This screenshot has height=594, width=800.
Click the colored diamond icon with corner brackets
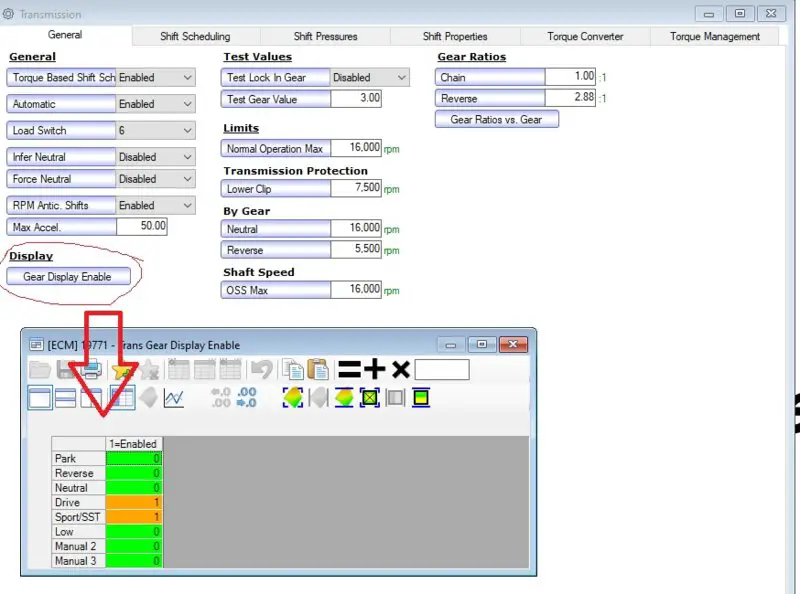(x=293, y=398)
